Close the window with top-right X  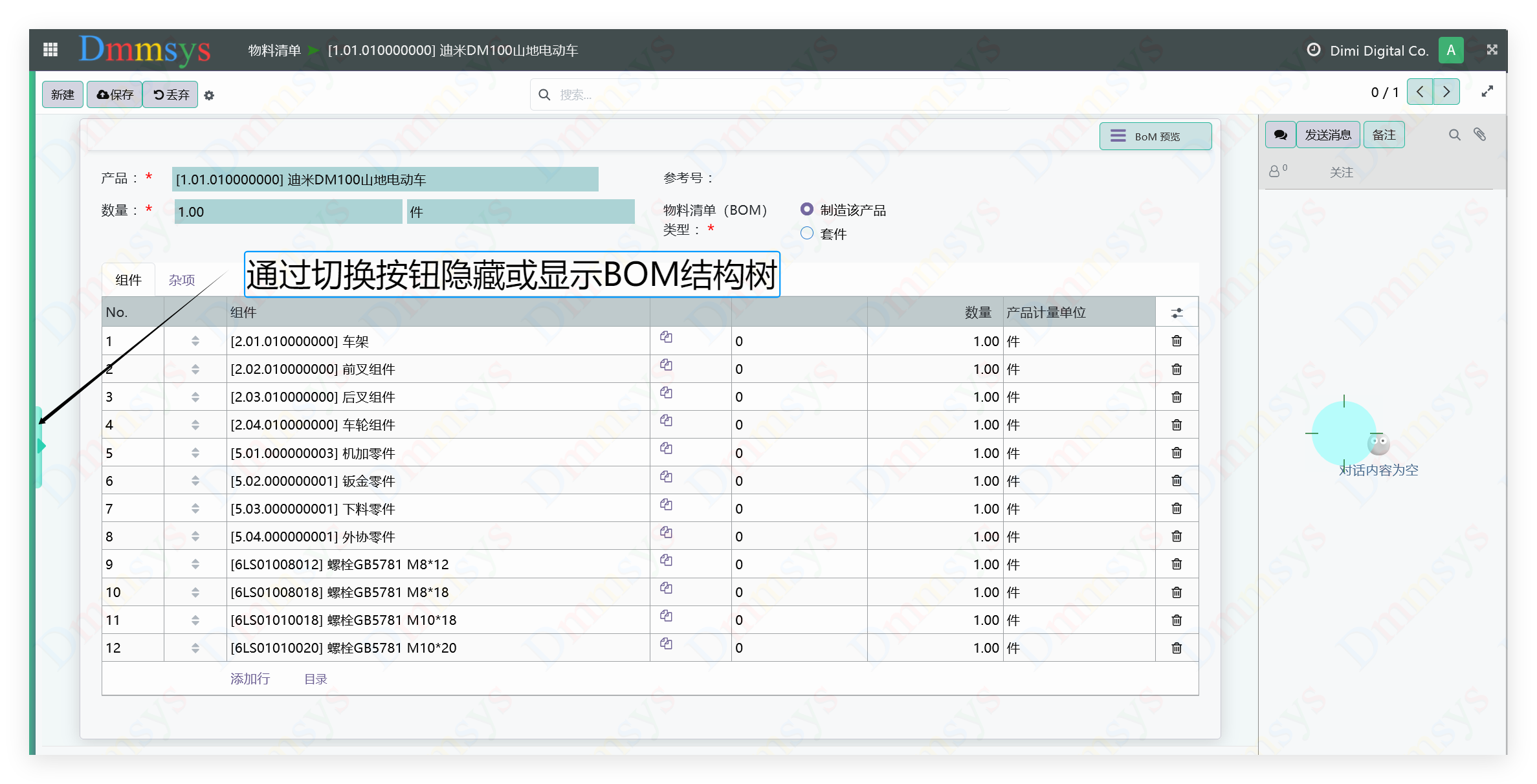(1492, 50)
